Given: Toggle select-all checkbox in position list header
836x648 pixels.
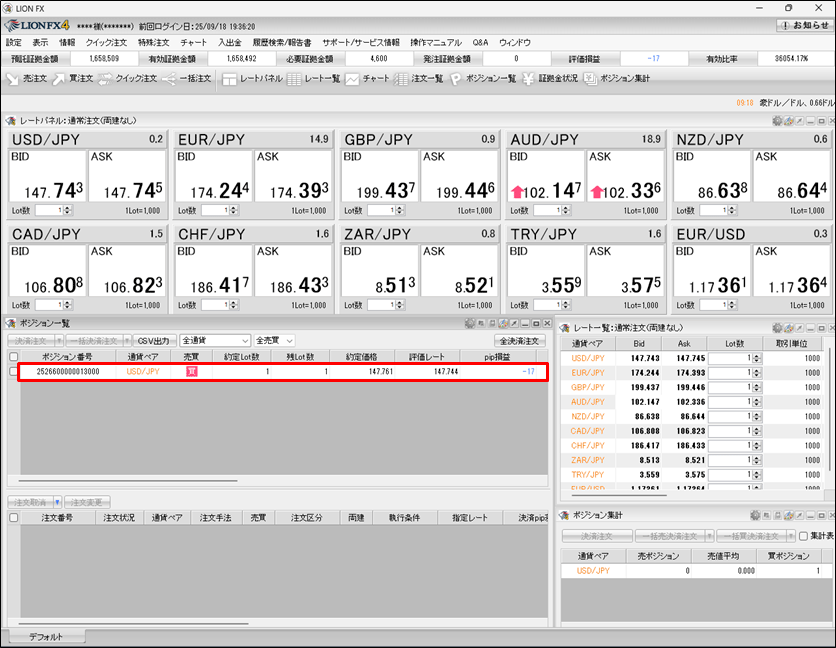Looking at the screenshot, I should [14, 356].
